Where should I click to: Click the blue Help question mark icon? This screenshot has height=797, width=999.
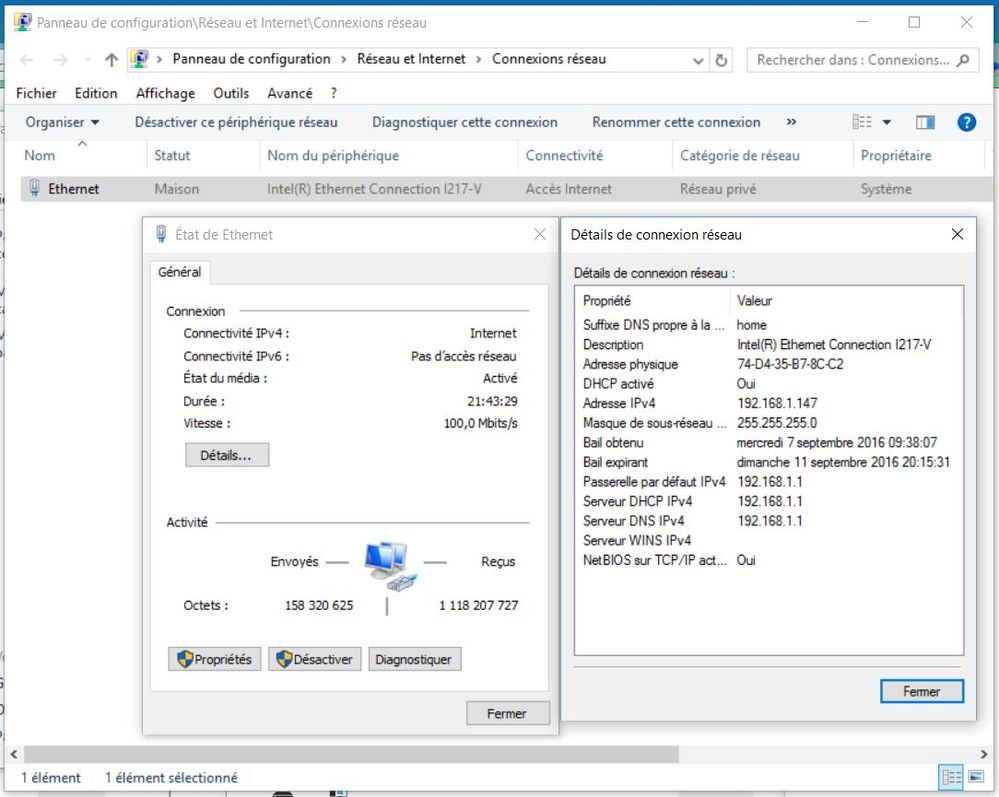[966, 122]
